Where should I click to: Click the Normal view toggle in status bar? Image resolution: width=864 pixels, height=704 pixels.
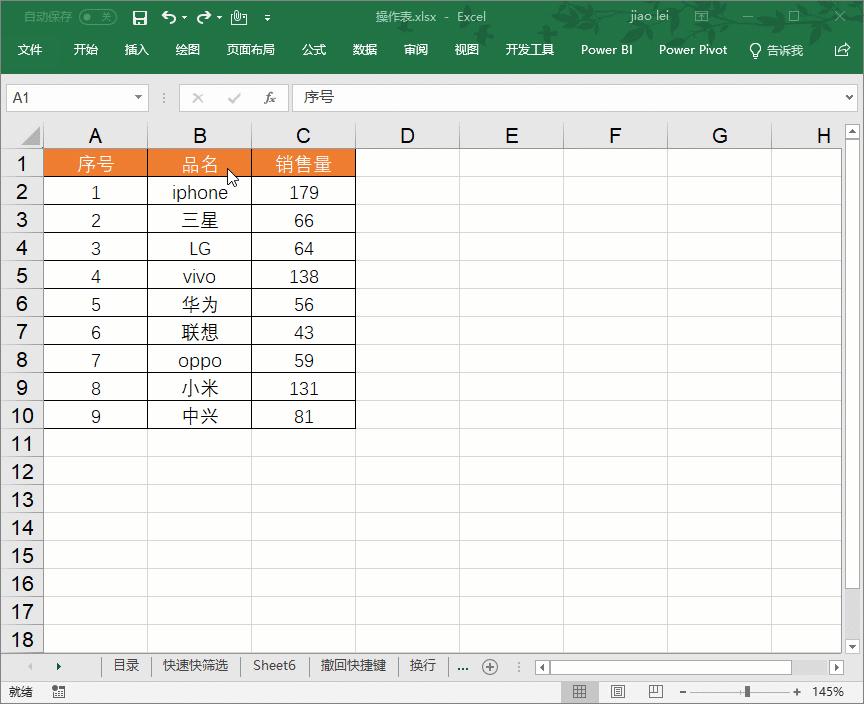[x=580, y=691]
